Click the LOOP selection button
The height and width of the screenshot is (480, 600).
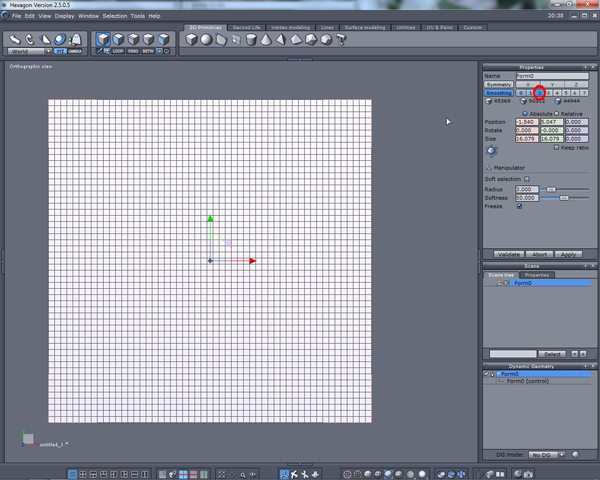tap(118, 51)
